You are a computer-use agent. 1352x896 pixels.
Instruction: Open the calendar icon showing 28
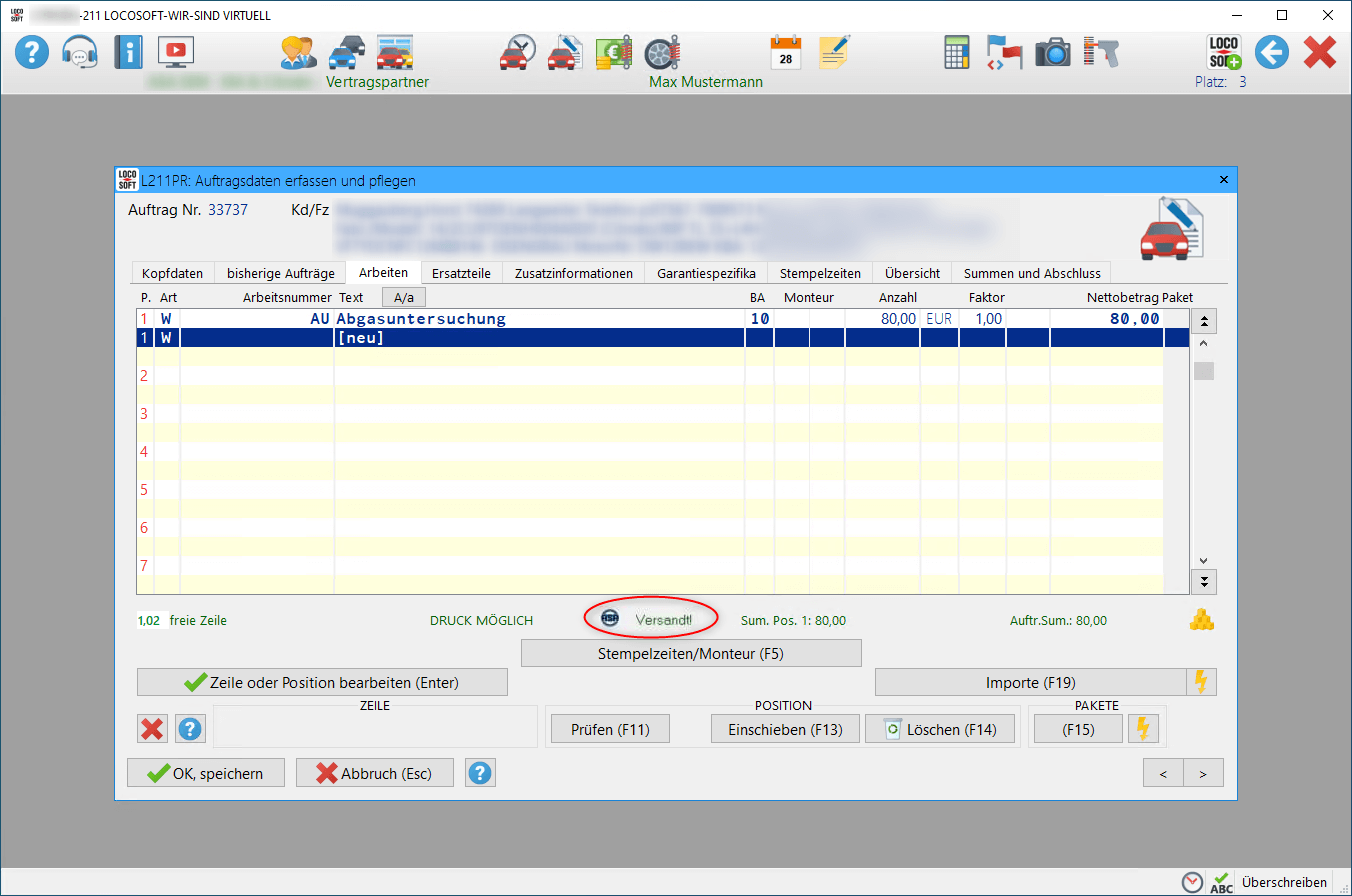pos(786,52)
